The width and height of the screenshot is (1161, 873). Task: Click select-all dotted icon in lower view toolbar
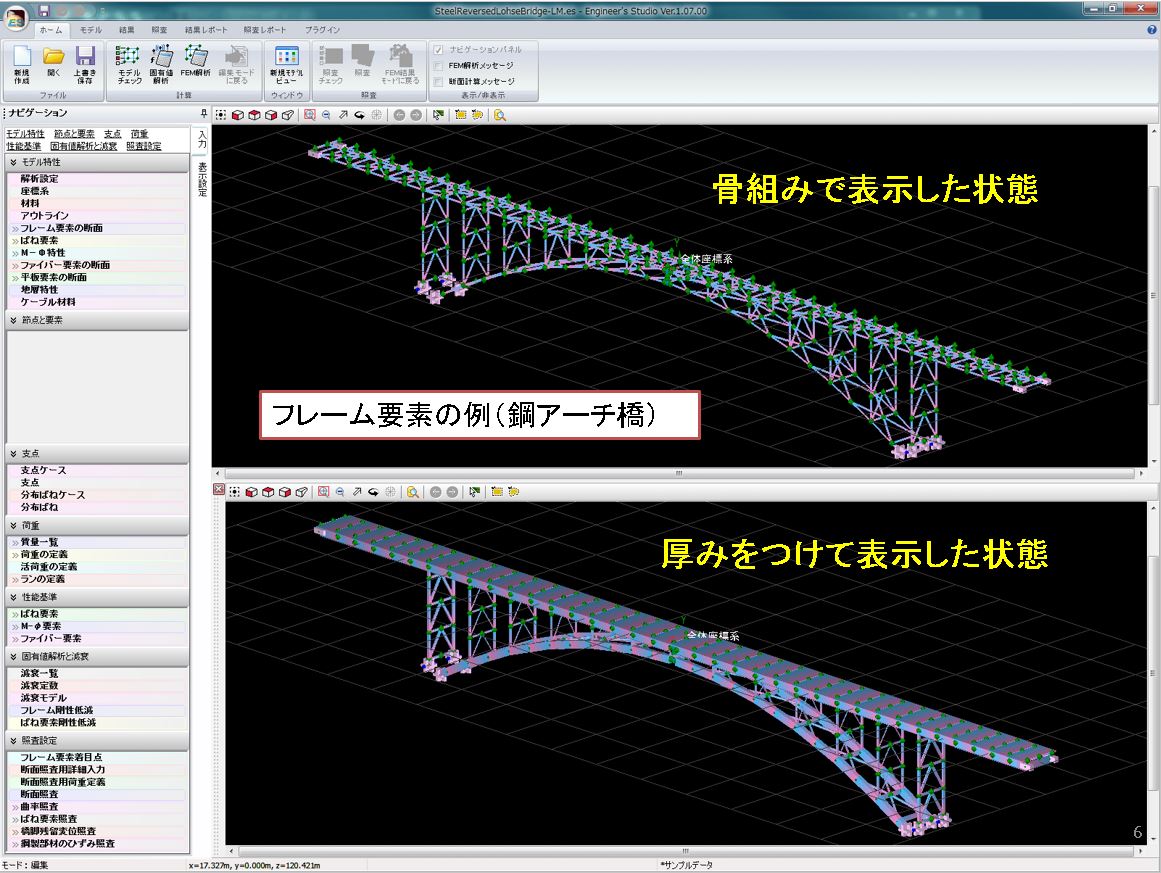(x=235, y=492)
